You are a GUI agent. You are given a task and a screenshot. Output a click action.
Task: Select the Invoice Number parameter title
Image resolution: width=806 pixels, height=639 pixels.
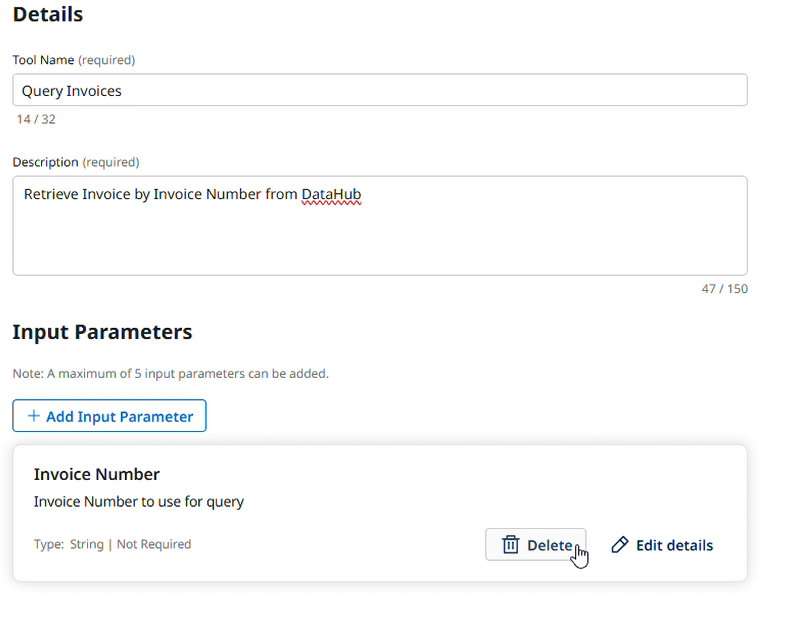(97, 474)
